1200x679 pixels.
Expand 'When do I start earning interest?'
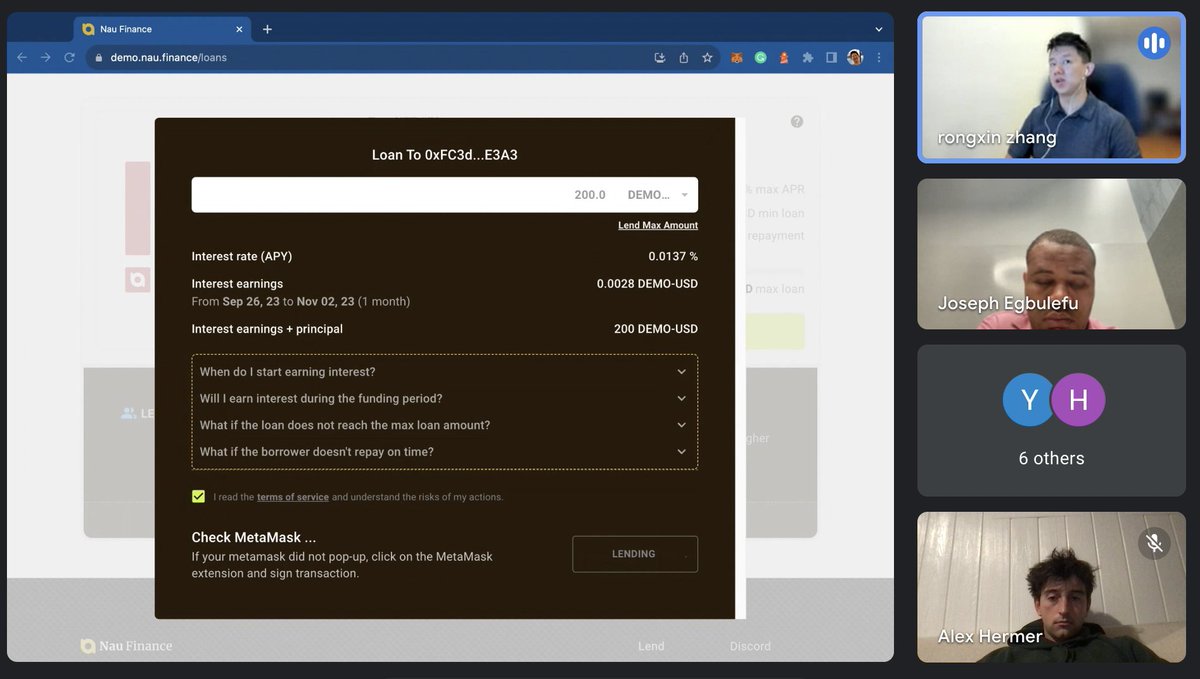[x=444, y=372]
